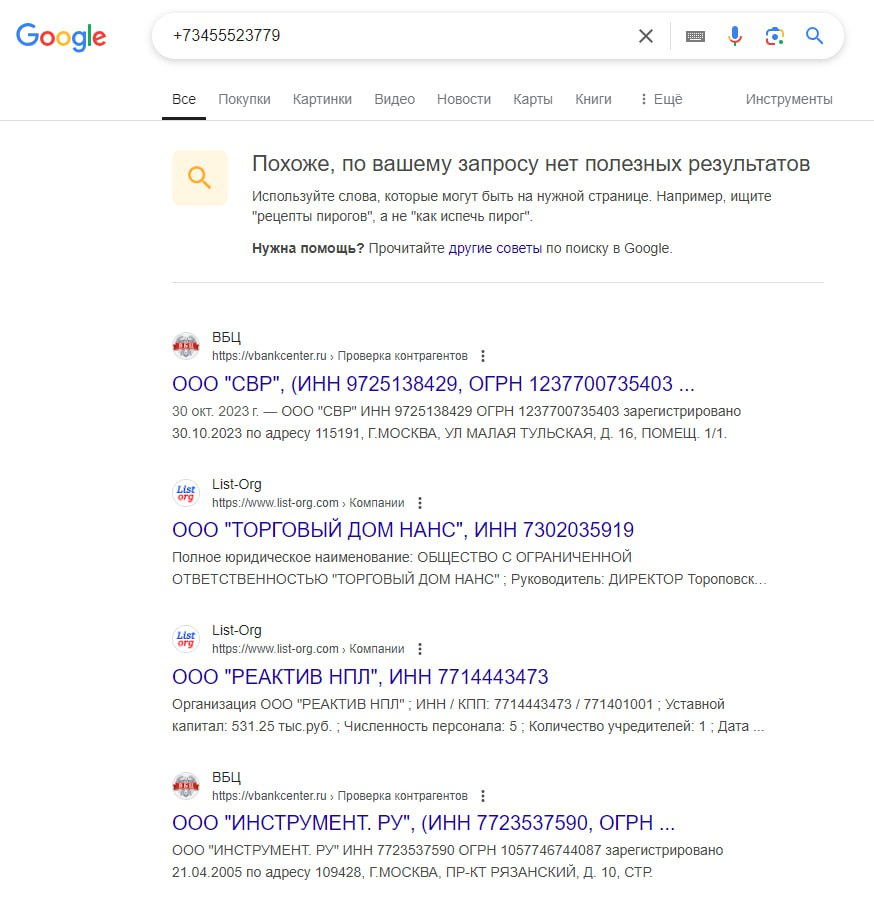Open the three-dot options for the ТОРГОВЫЙ ДОМ НАНС result
Viewport: 874px width, 915px height.
[x=419, y=503]
